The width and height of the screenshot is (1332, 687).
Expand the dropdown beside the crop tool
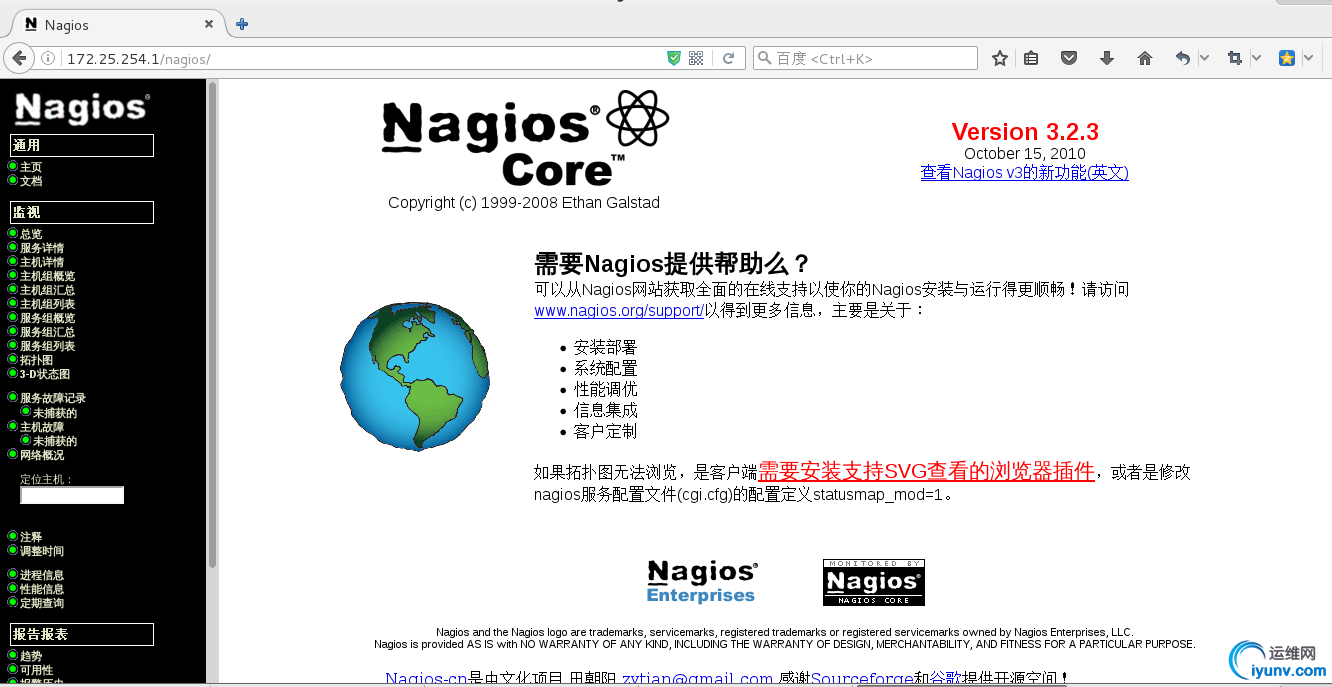[x=1257, y=59]
